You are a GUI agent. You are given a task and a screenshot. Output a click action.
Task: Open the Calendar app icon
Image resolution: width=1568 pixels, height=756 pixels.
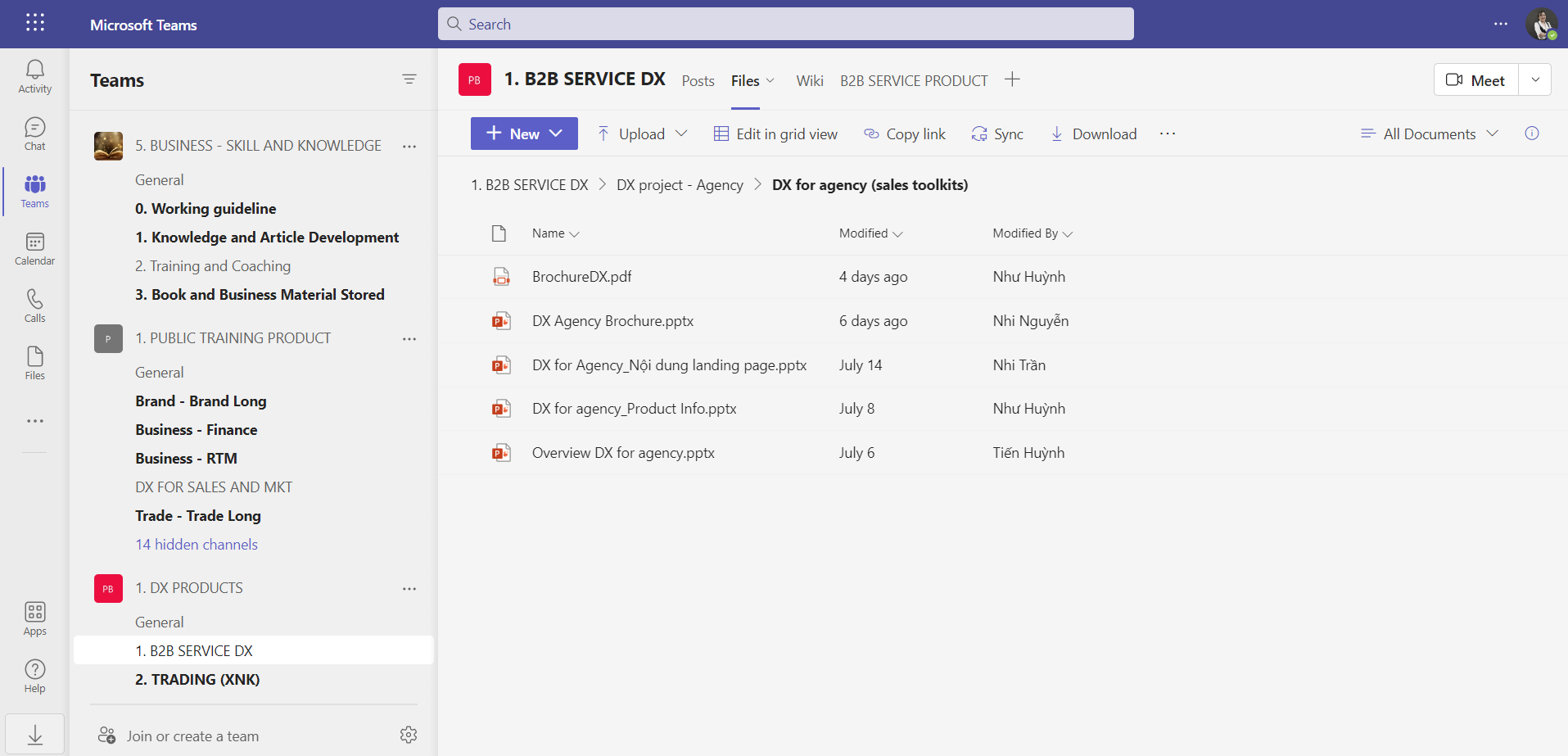[34, 249]
